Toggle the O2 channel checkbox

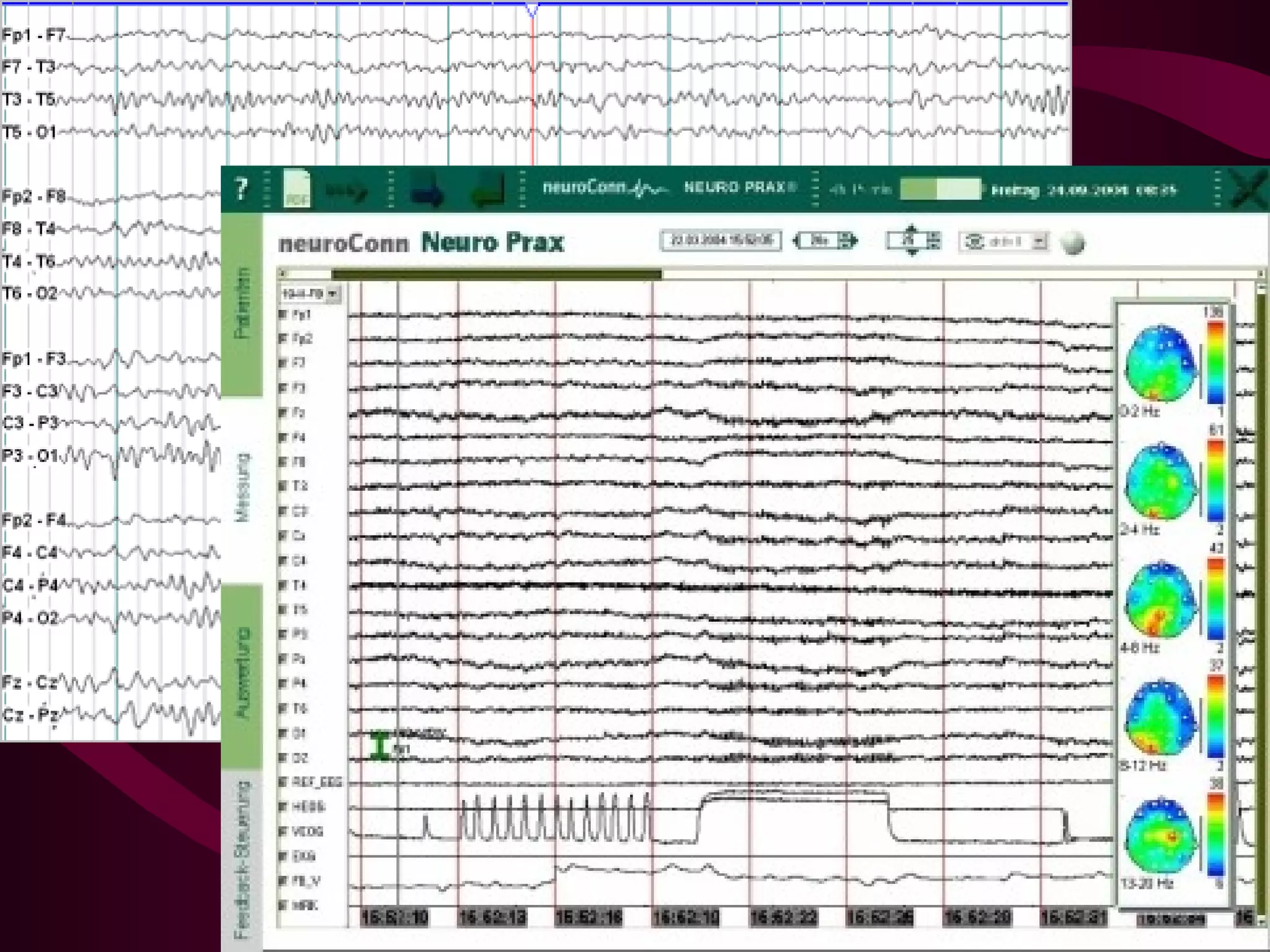click(283, 758)
